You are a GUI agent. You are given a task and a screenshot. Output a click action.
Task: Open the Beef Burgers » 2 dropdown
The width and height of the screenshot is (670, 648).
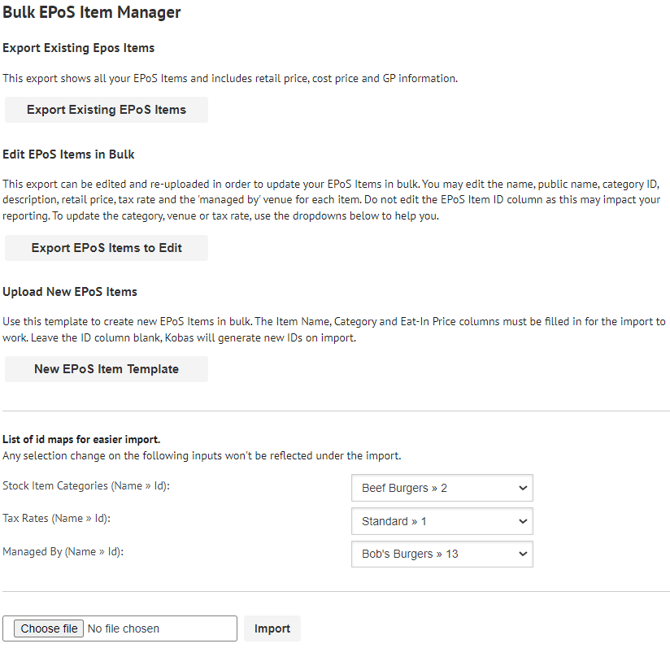point(442,488)
